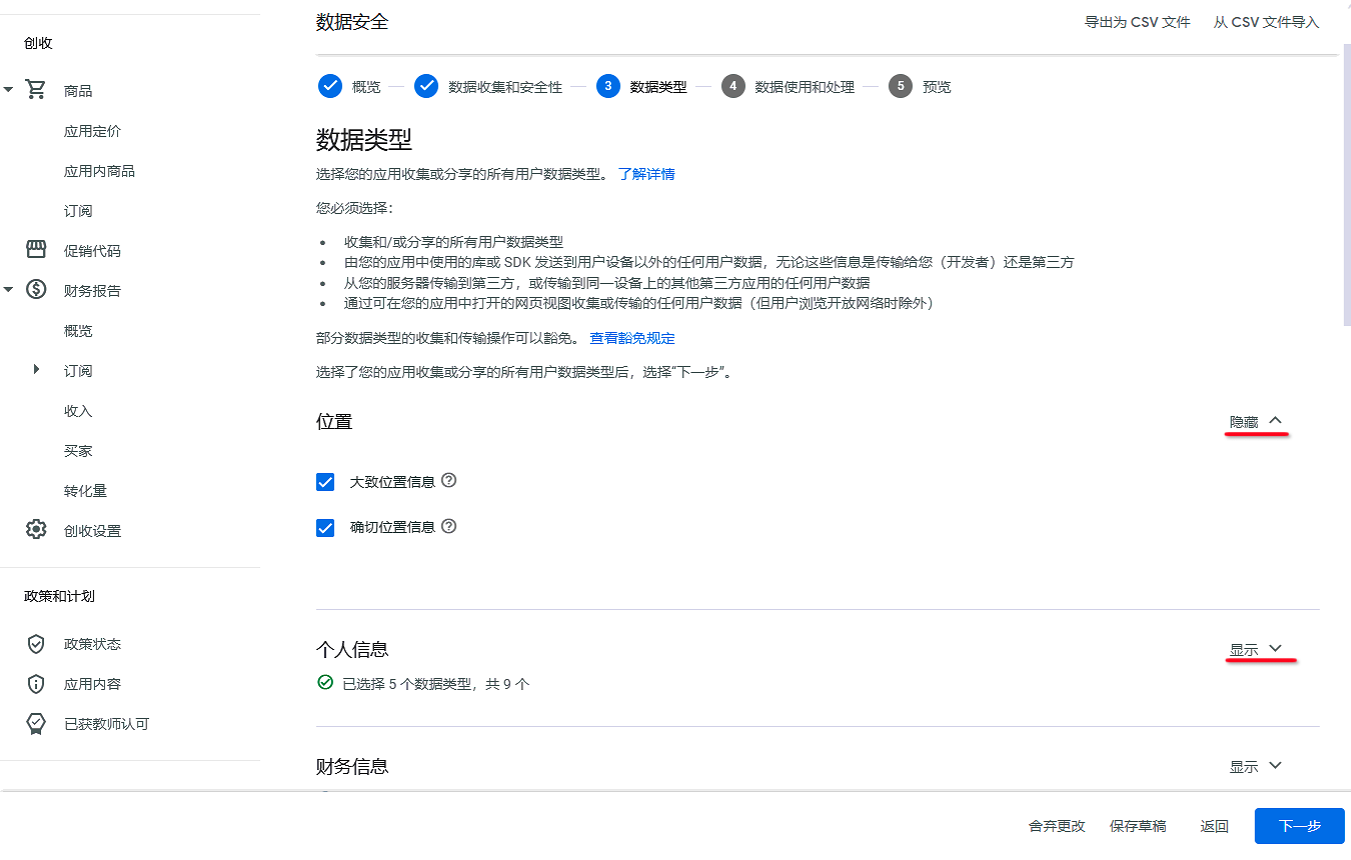Image resolution: width=1351 pixels, height=860 pixels.
Task: Click 返回 button
Action: (1214, 826)
